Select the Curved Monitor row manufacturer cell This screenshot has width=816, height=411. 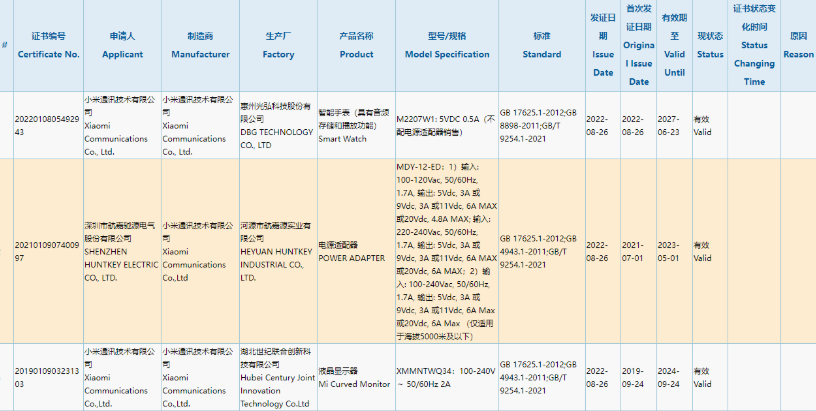(200, 377)
